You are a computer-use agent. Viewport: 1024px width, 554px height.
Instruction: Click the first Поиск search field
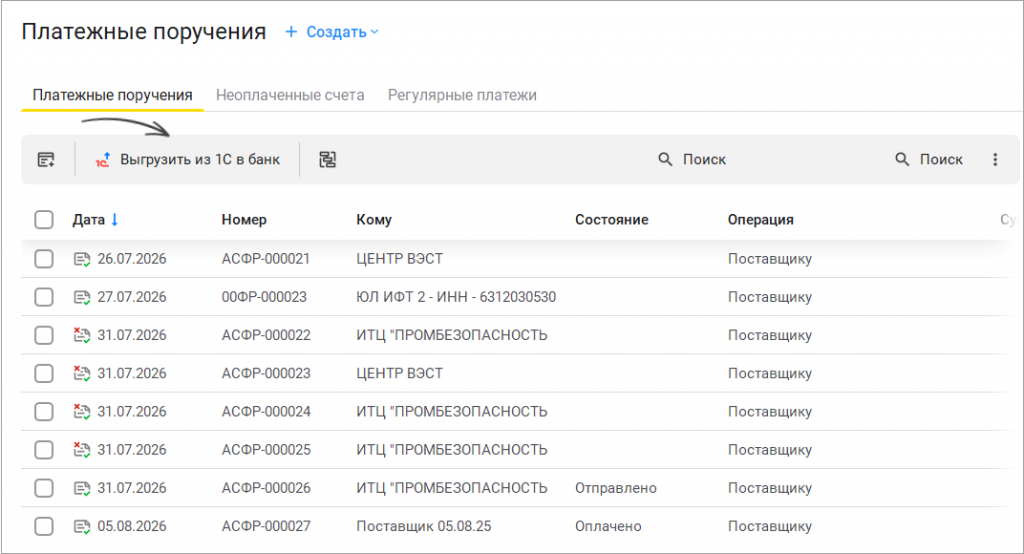click(x=704, y=159)
